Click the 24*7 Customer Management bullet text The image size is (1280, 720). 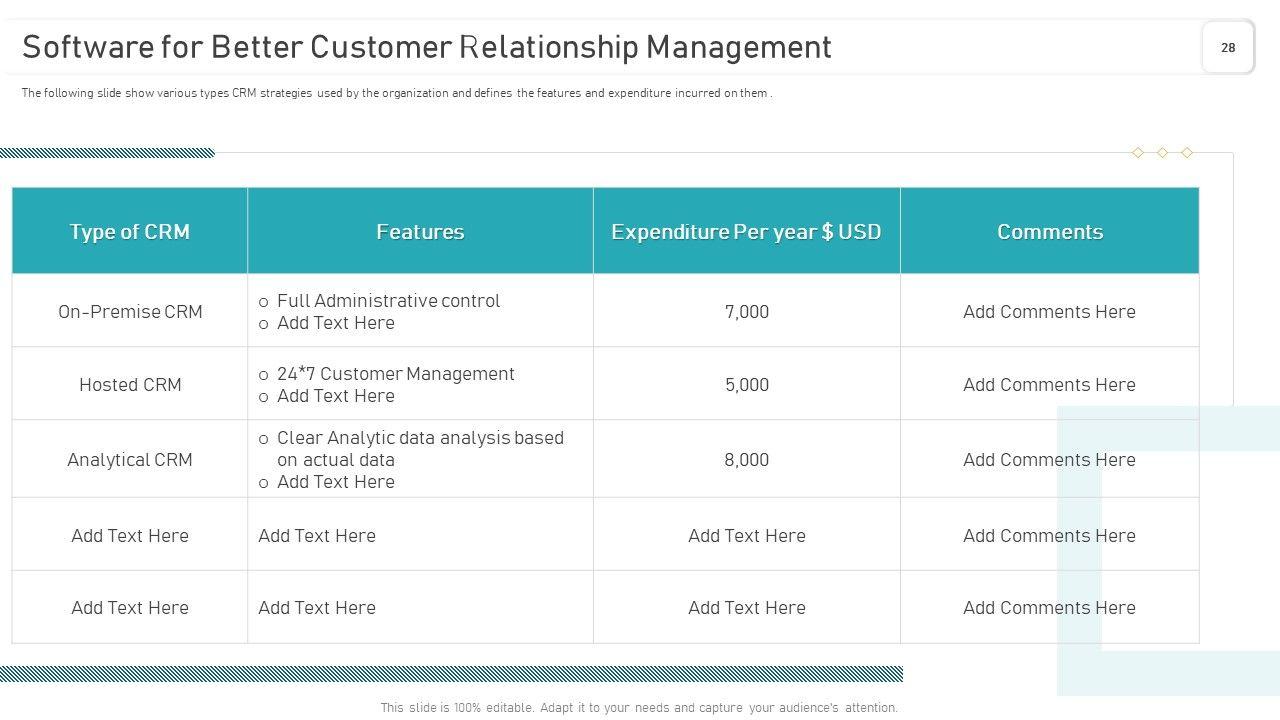tap(395, 374)
